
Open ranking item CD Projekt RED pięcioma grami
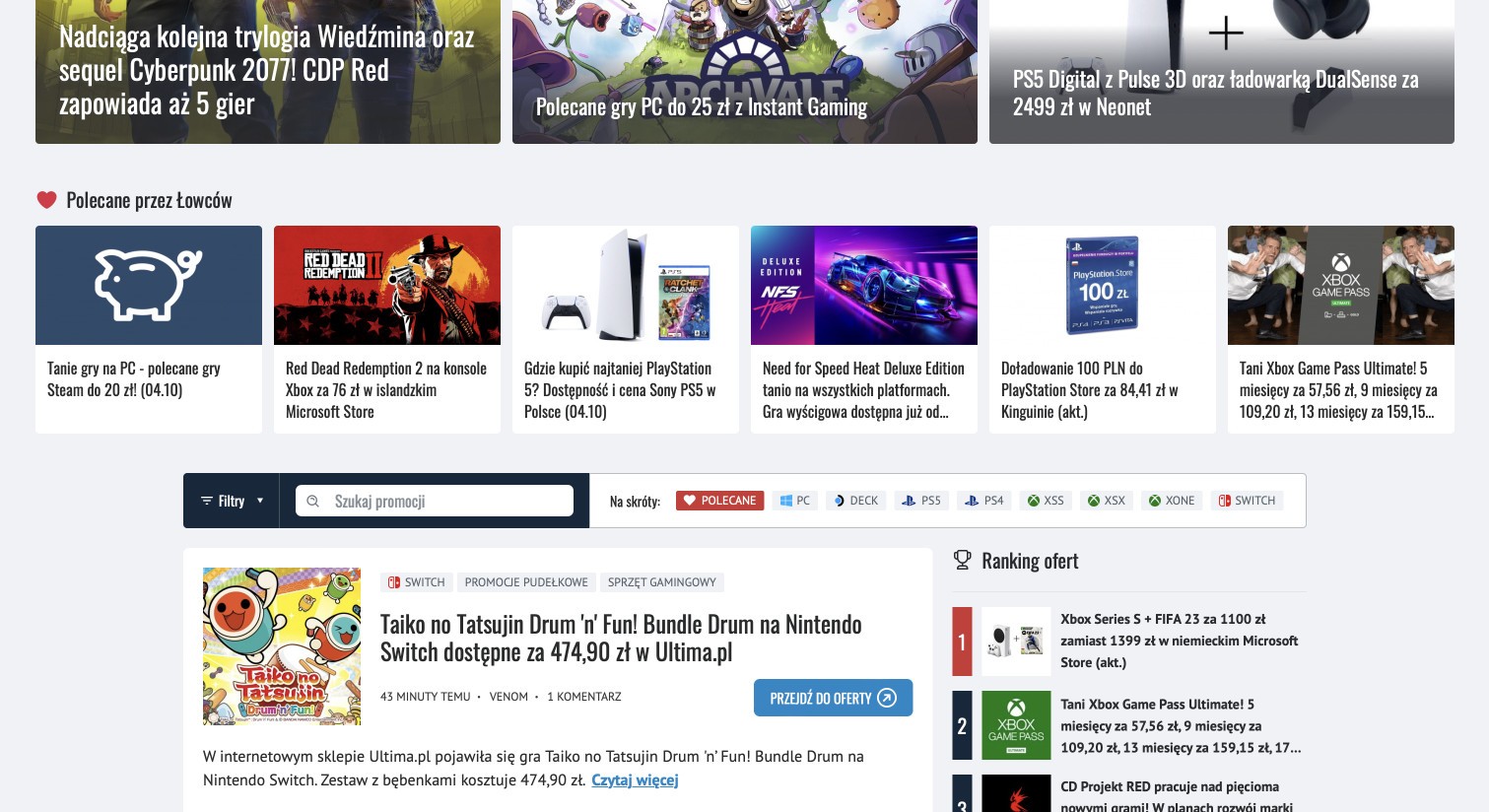click(x=1177, y=797)
